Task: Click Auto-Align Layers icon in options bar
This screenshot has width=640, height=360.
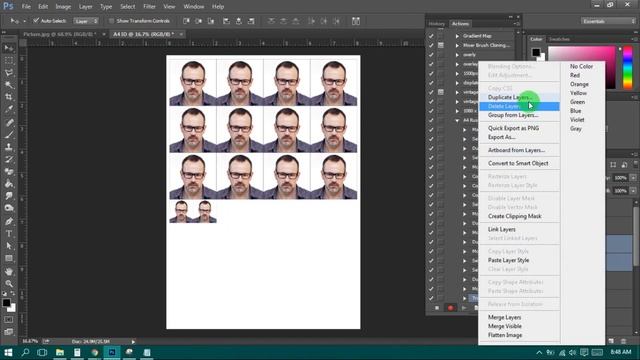Action: point(356,21)
